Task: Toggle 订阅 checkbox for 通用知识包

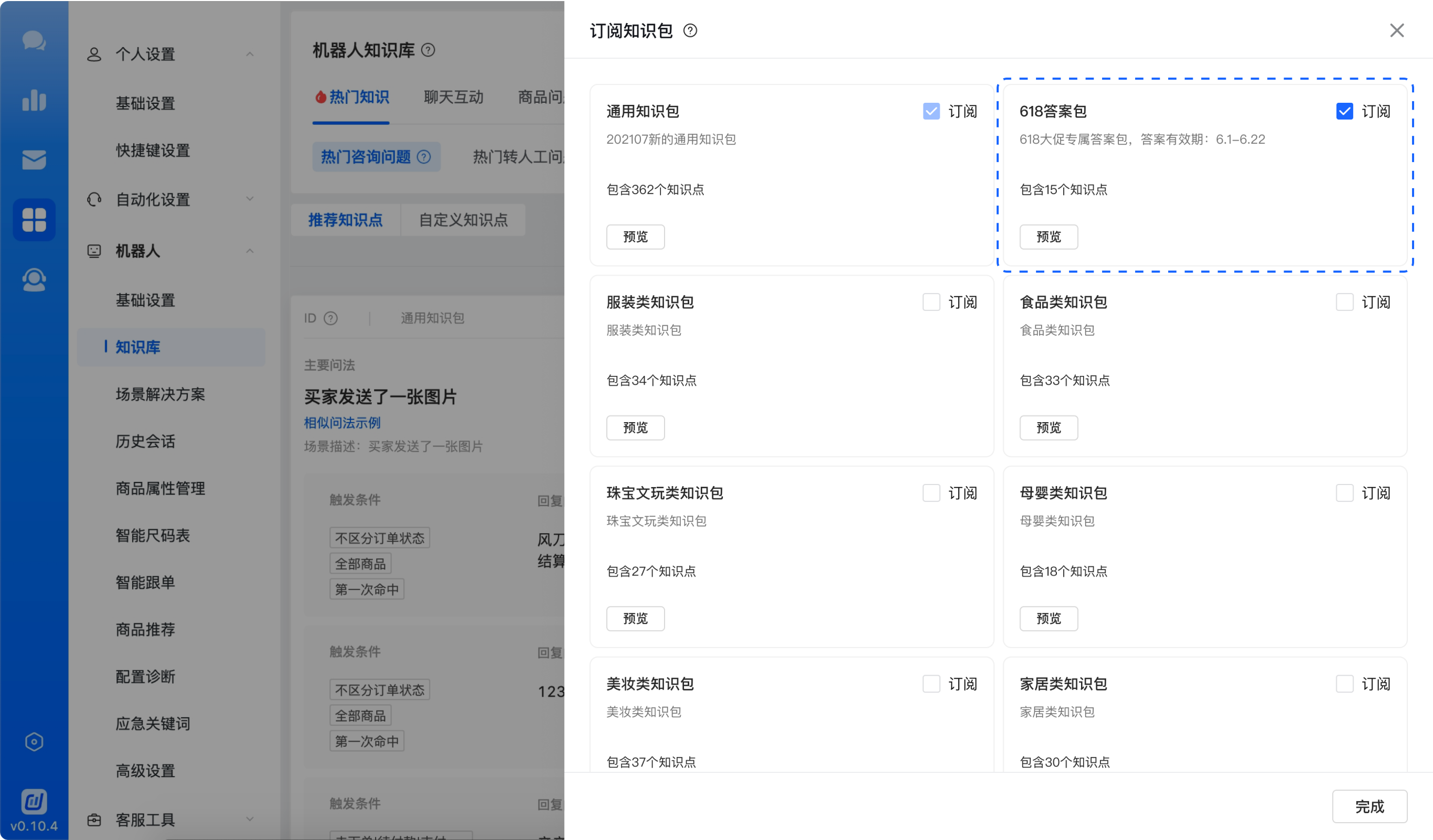Action: tap(931, 111)
